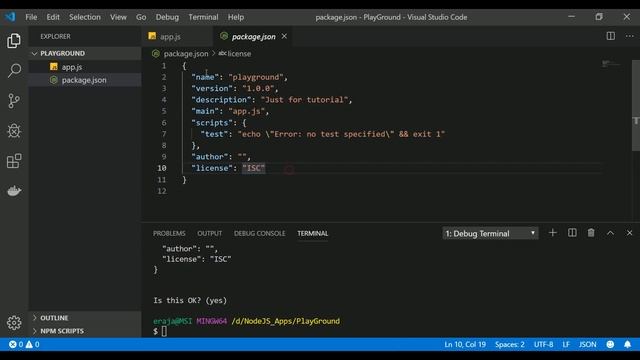Change encoding via UTF-8 status item

pyautogui.click(x=543, y=344)
